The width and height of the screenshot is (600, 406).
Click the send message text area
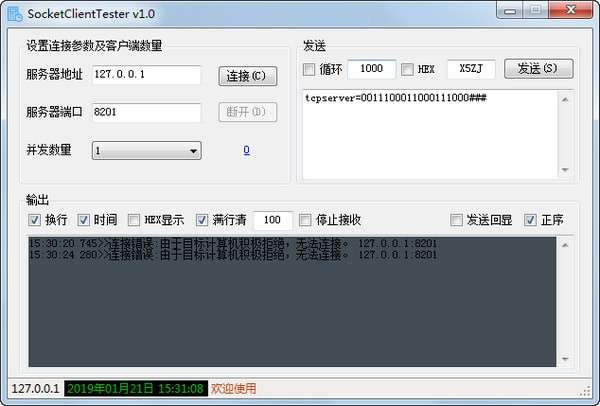pos(430,135)
